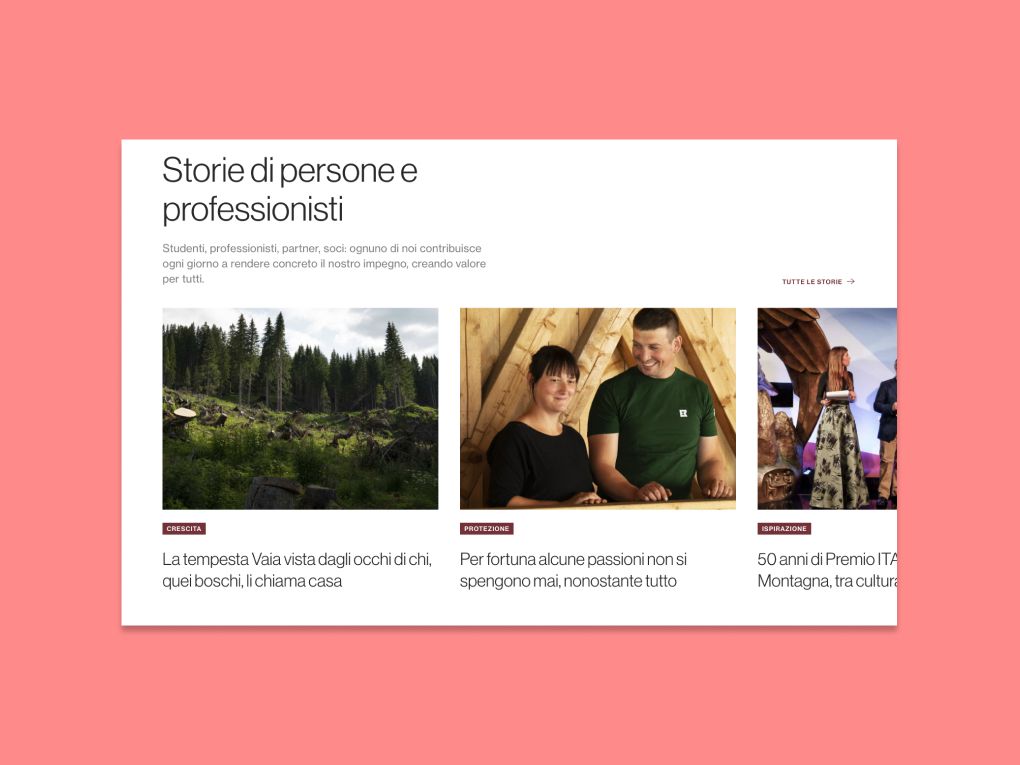The width and height of the screenshot is (1020, 765).
Task: Open the TUTTE LE STORIE link
Action: point(818,282)
